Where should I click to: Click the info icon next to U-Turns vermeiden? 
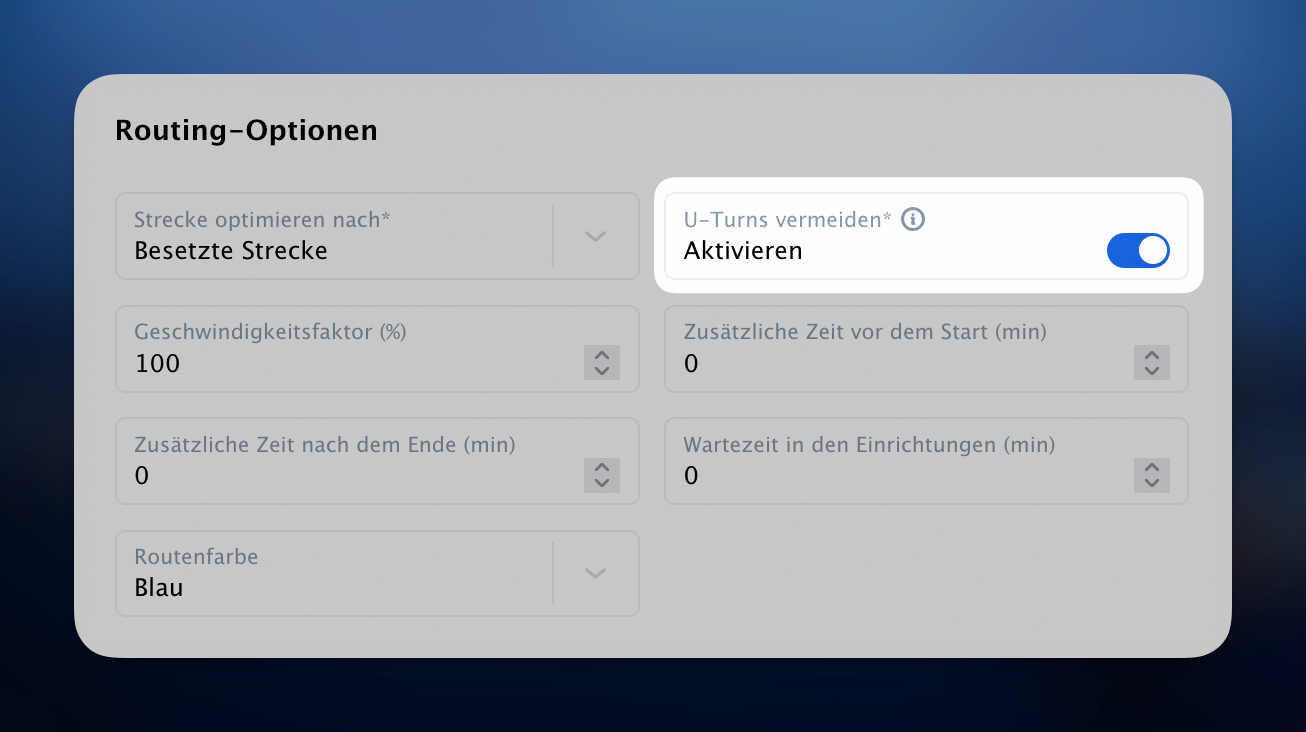tap(913, 219)
